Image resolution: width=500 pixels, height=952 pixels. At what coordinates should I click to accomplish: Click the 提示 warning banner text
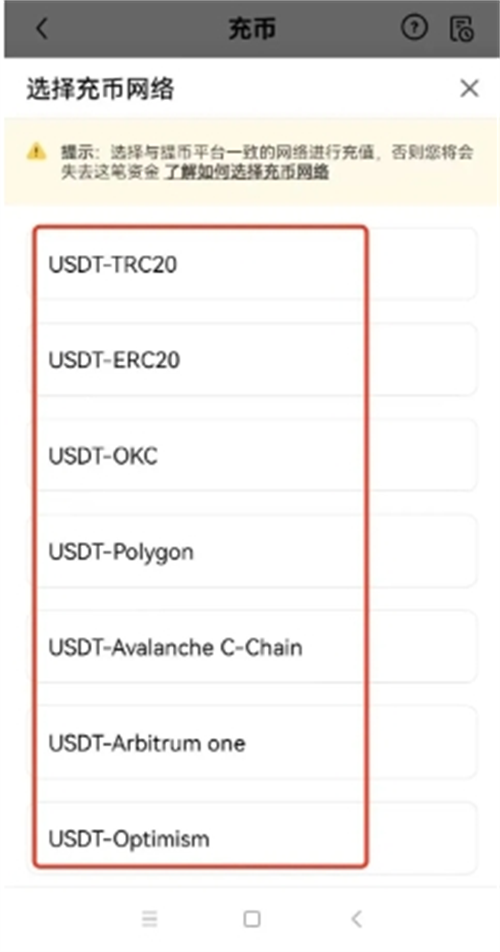267,162
